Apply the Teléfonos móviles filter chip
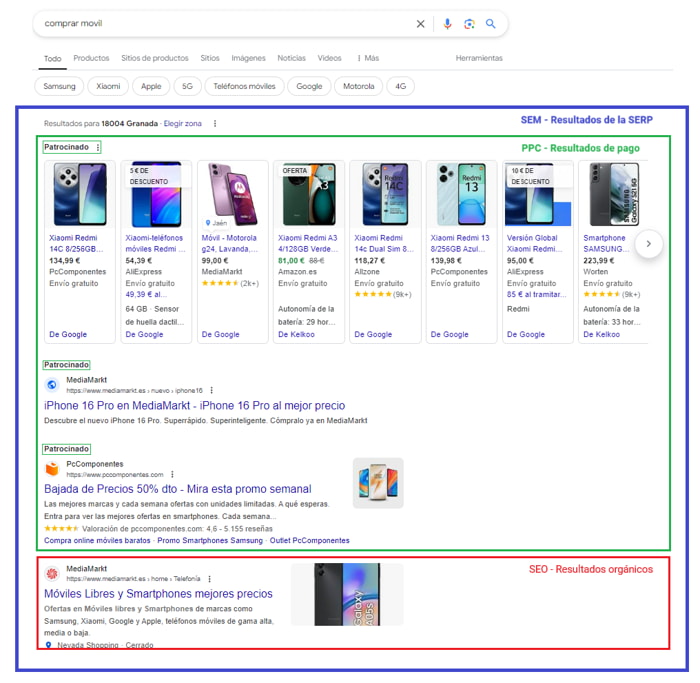 point(244,86)
